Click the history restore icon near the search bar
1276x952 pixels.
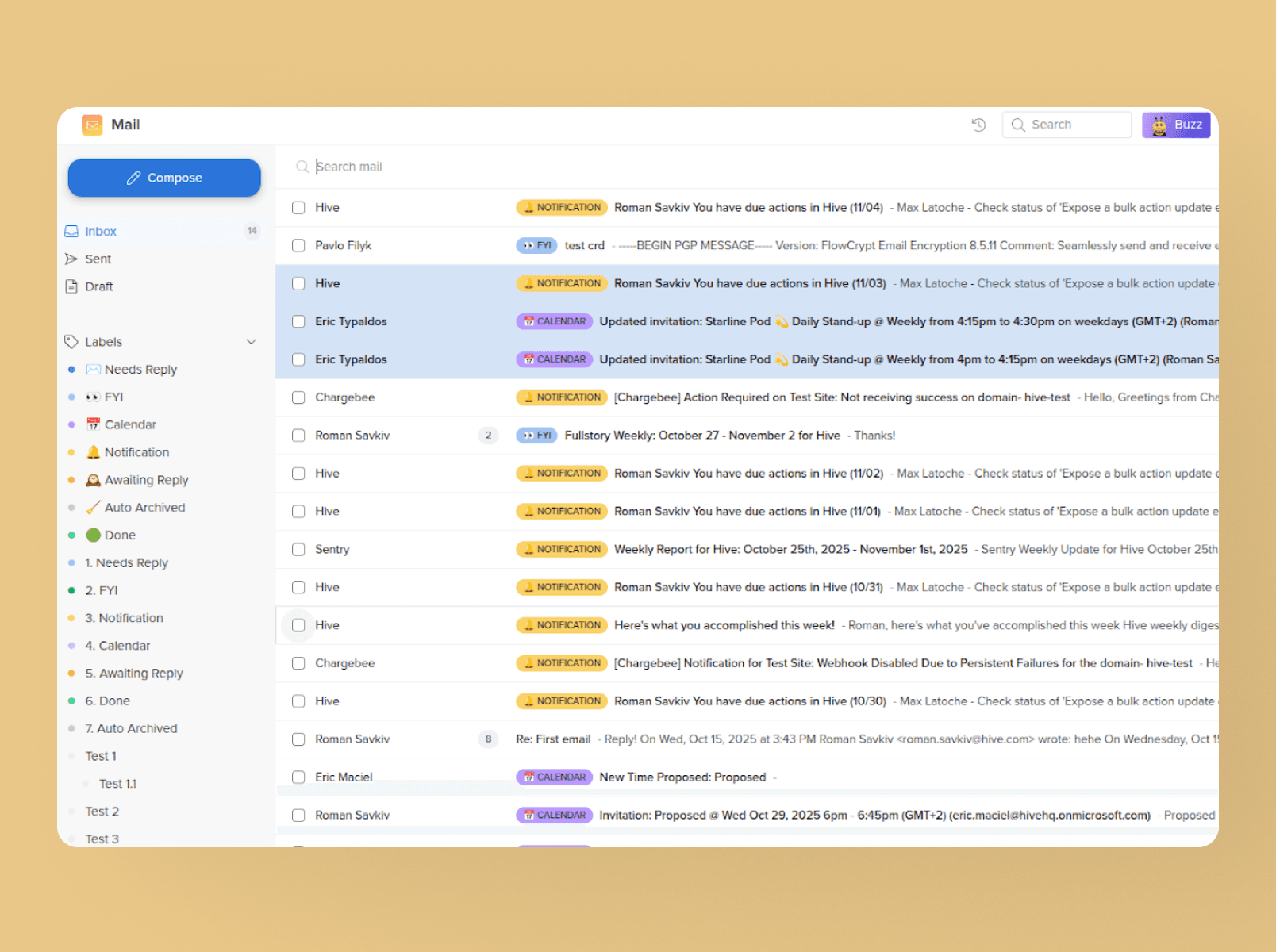978,125
